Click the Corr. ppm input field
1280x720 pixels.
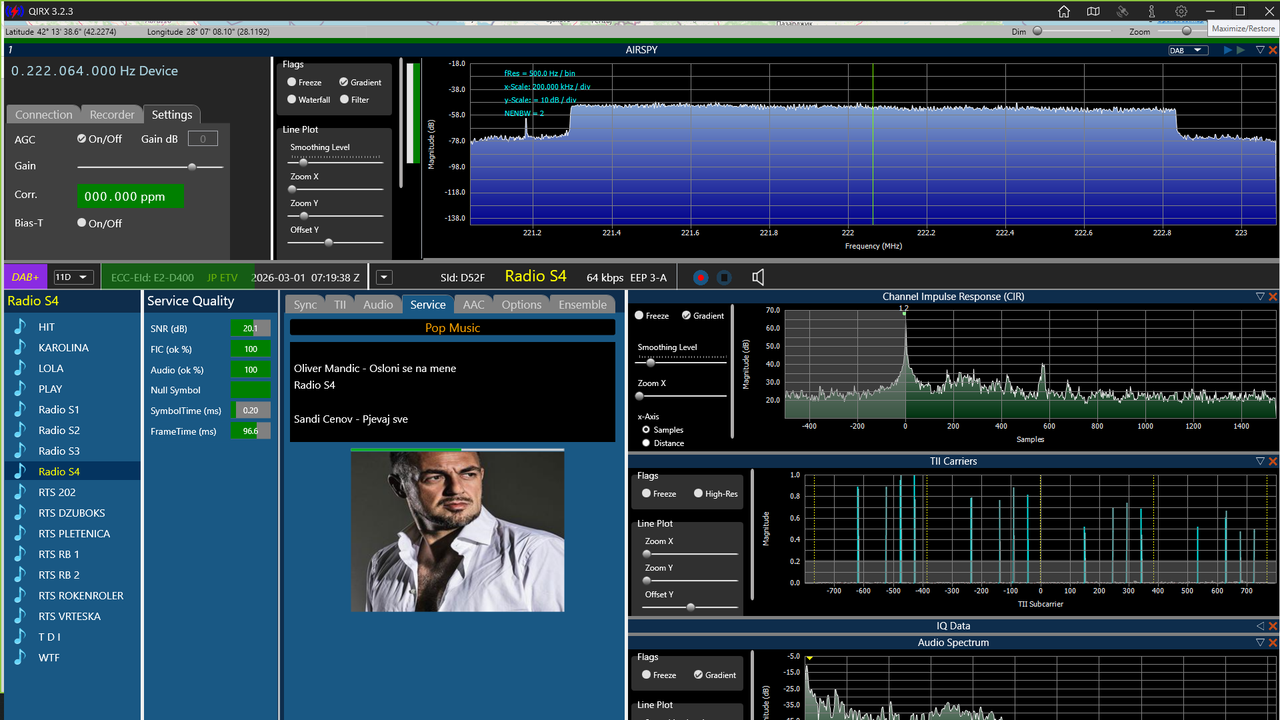coord(131,196)
